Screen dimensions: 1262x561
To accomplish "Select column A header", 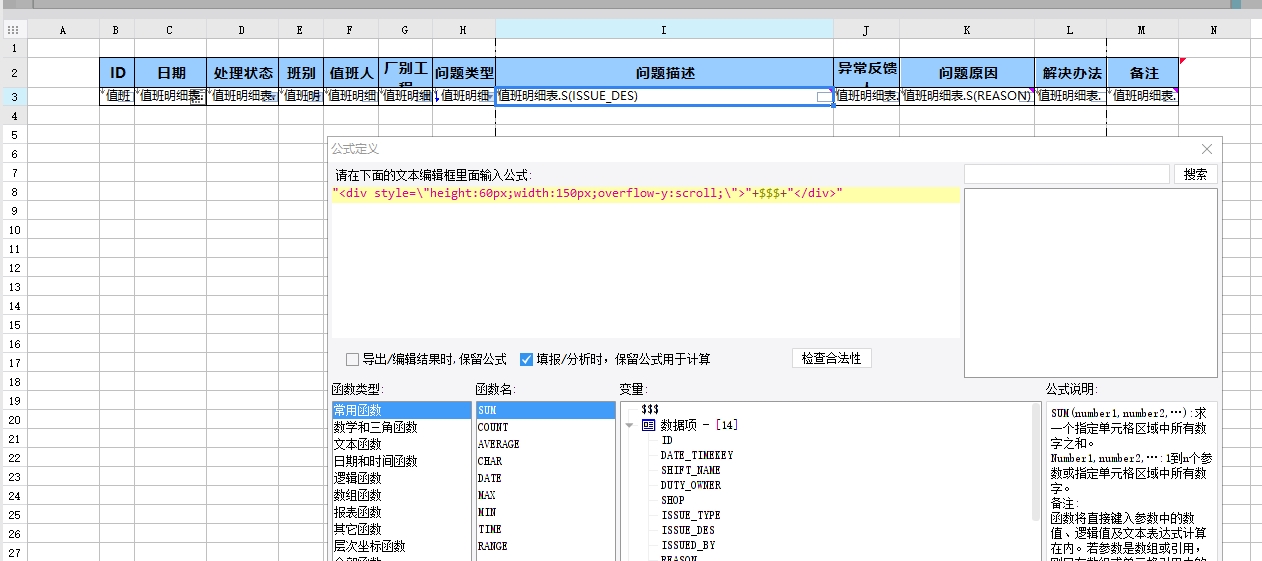I will pyautogui.click(x=63, y=30).
